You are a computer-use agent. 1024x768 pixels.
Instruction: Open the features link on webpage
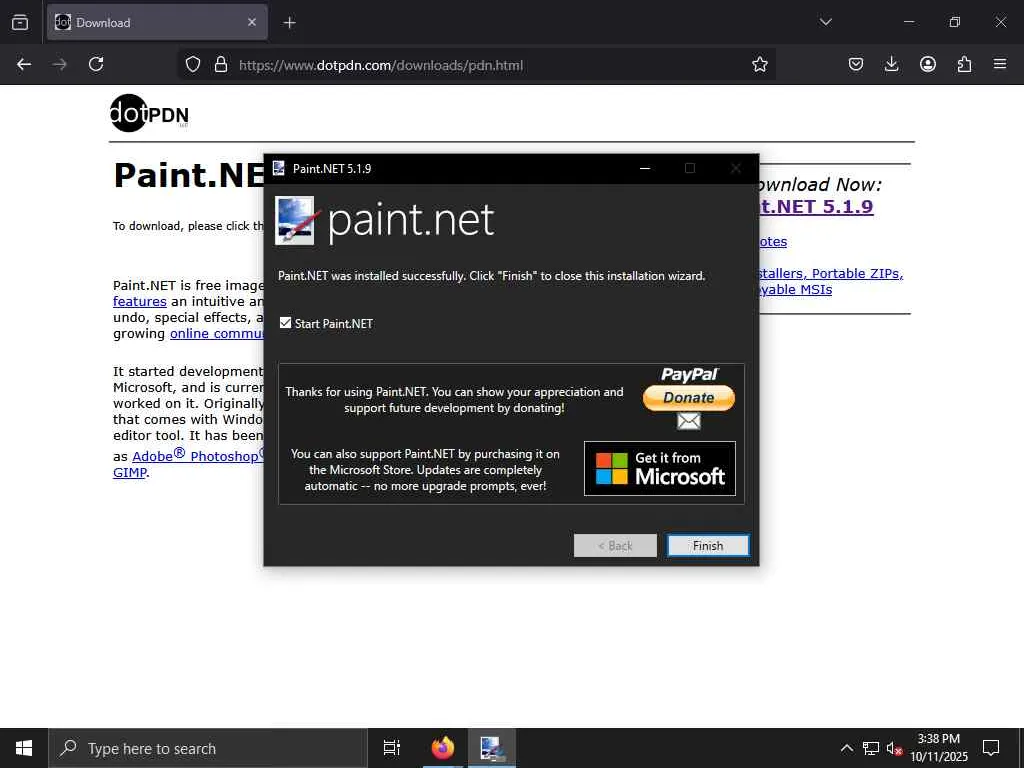140,302
